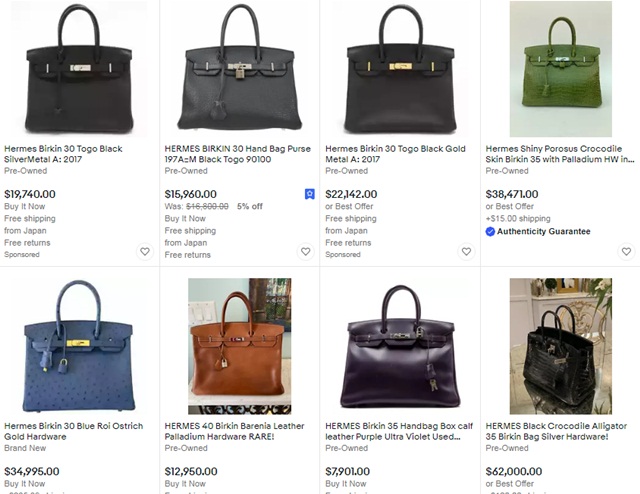Watch the Togo Black Gold Metal listing
The width and height of the screenshot is (640, 494).
tap(466, 251)
